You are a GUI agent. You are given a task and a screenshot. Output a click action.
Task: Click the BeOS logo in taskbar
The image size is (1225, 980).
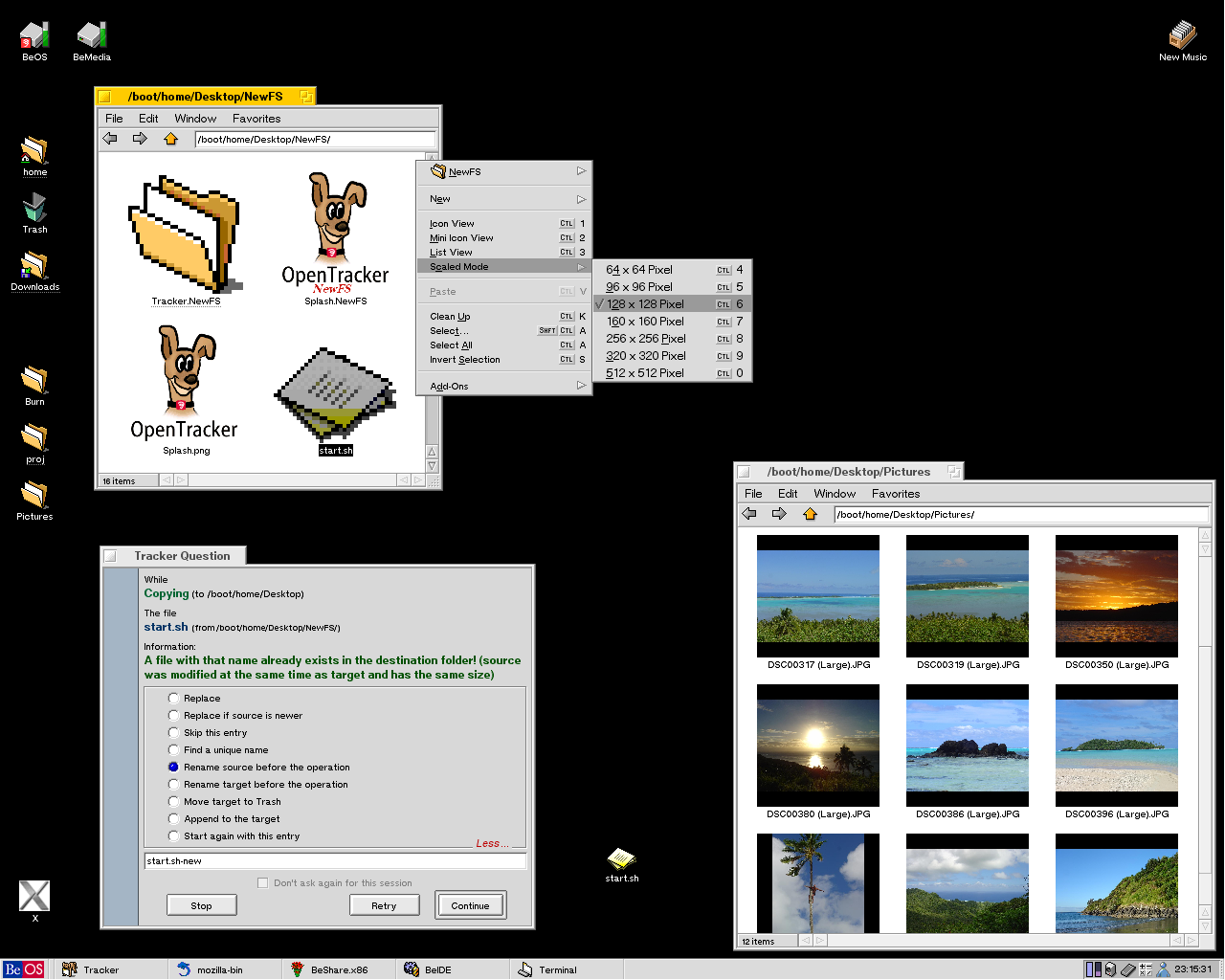(x=24, y=969)
